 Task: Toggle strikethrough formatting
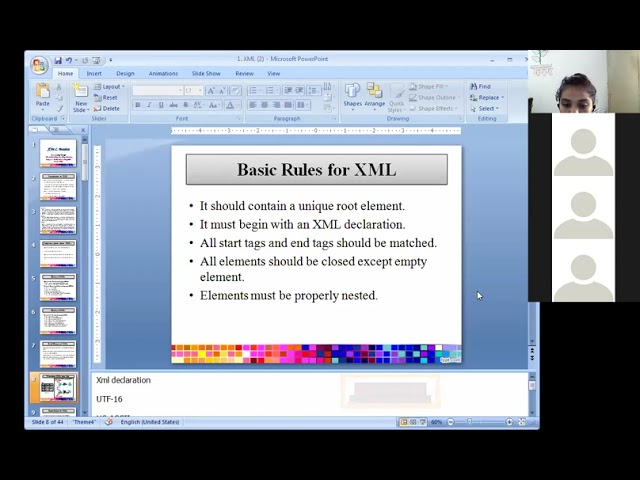(173, 105)
